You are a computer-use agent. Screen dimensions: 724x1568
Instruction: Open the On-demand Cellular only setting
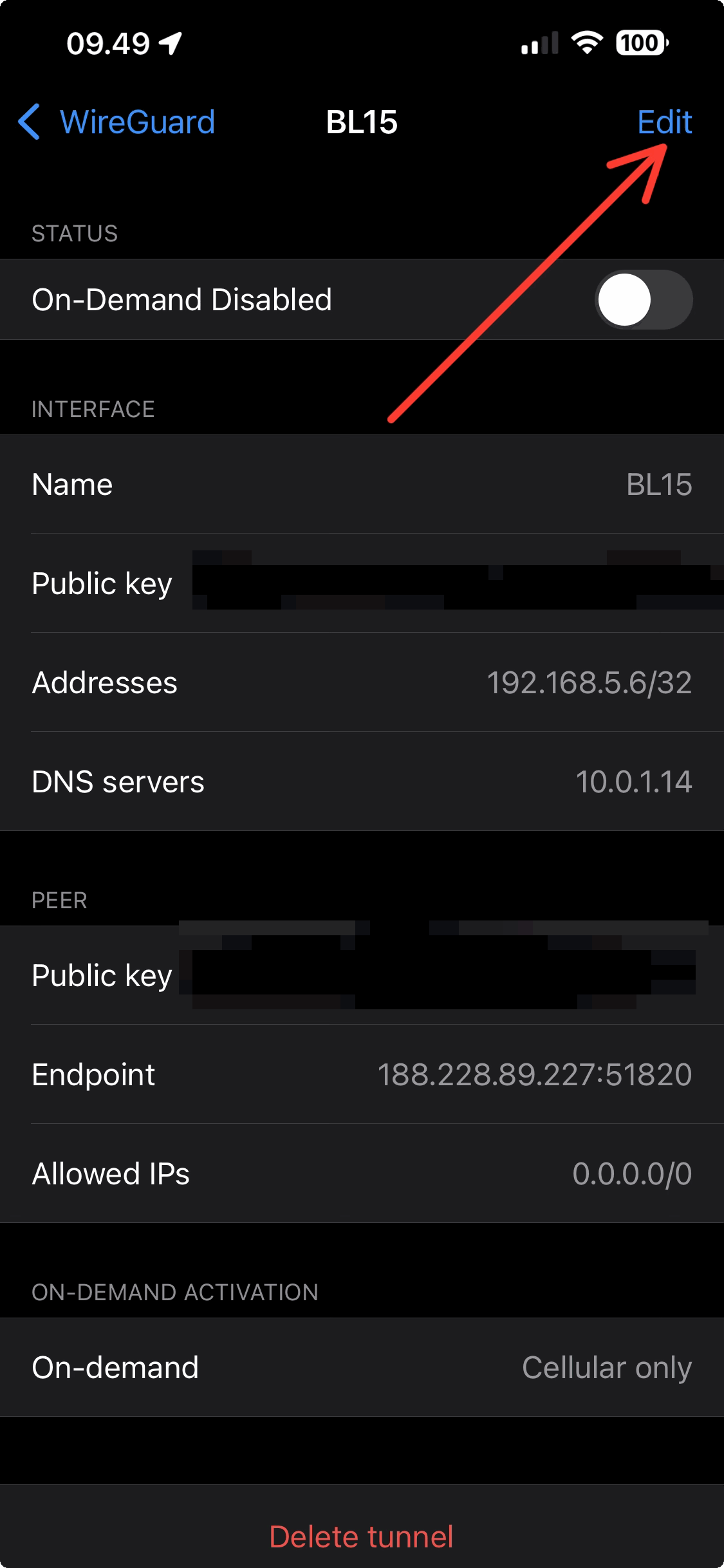(x=362, y=1368)
